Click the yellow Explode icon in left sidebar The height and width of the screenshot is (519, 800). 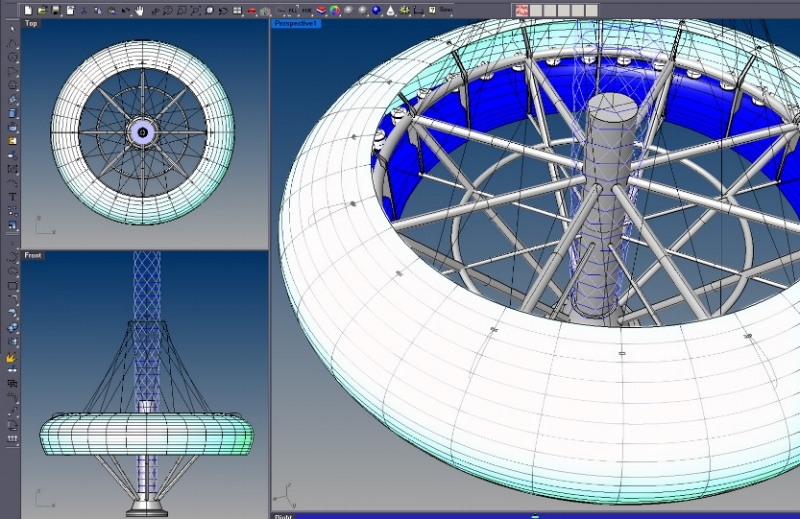pyautogui.click(x=12, y=357)
